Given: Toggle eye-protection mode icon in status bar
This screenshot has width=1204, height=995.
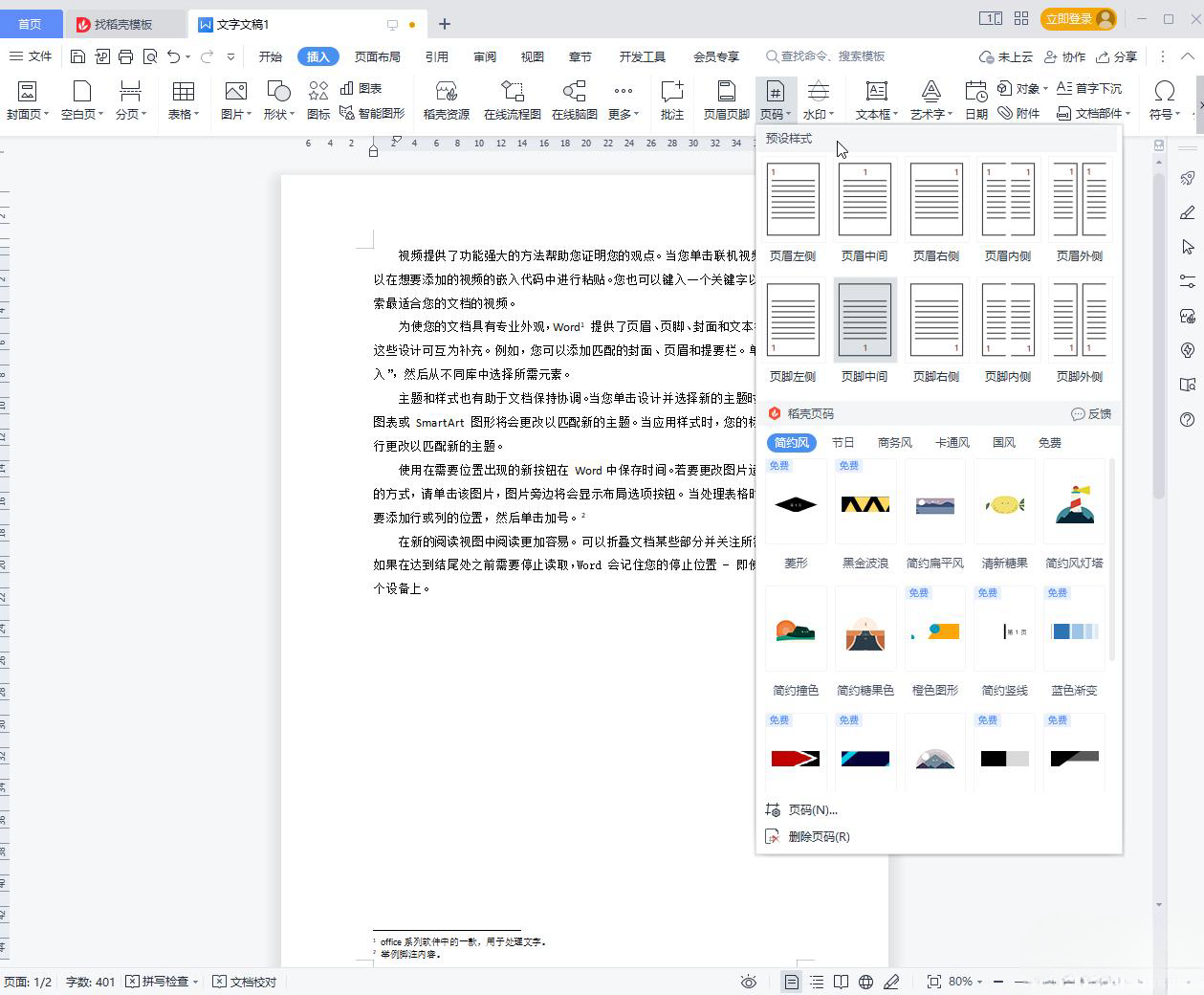Looking at the screenshot, I should (749, 982).
